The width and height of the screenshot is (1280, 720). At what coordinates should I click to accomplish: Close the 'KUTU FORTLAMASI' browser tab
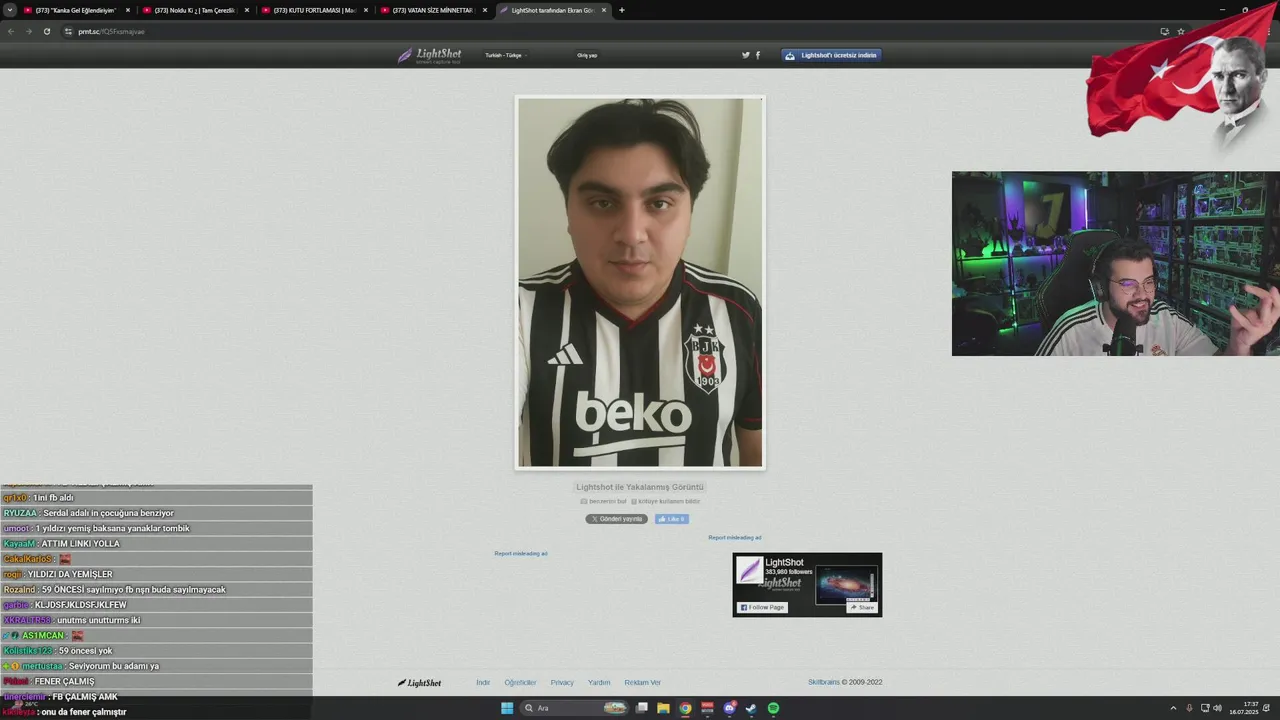pyautogui.click(x=366, y=10)
